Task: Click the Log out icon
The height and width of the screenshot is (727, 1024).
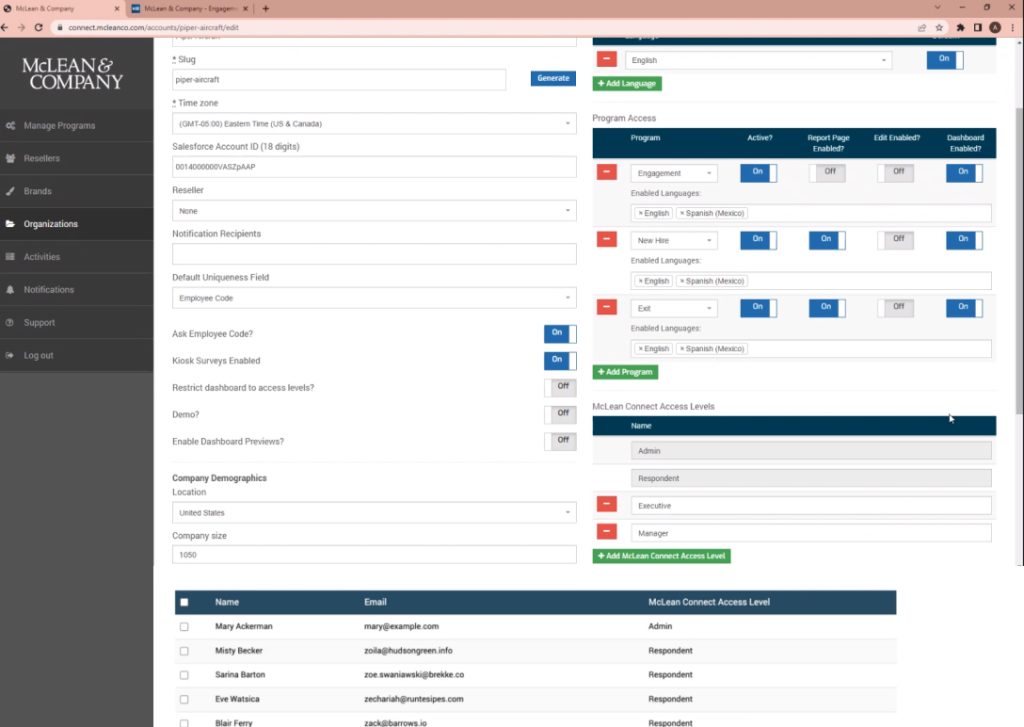Action: click(x=10, y=355)
